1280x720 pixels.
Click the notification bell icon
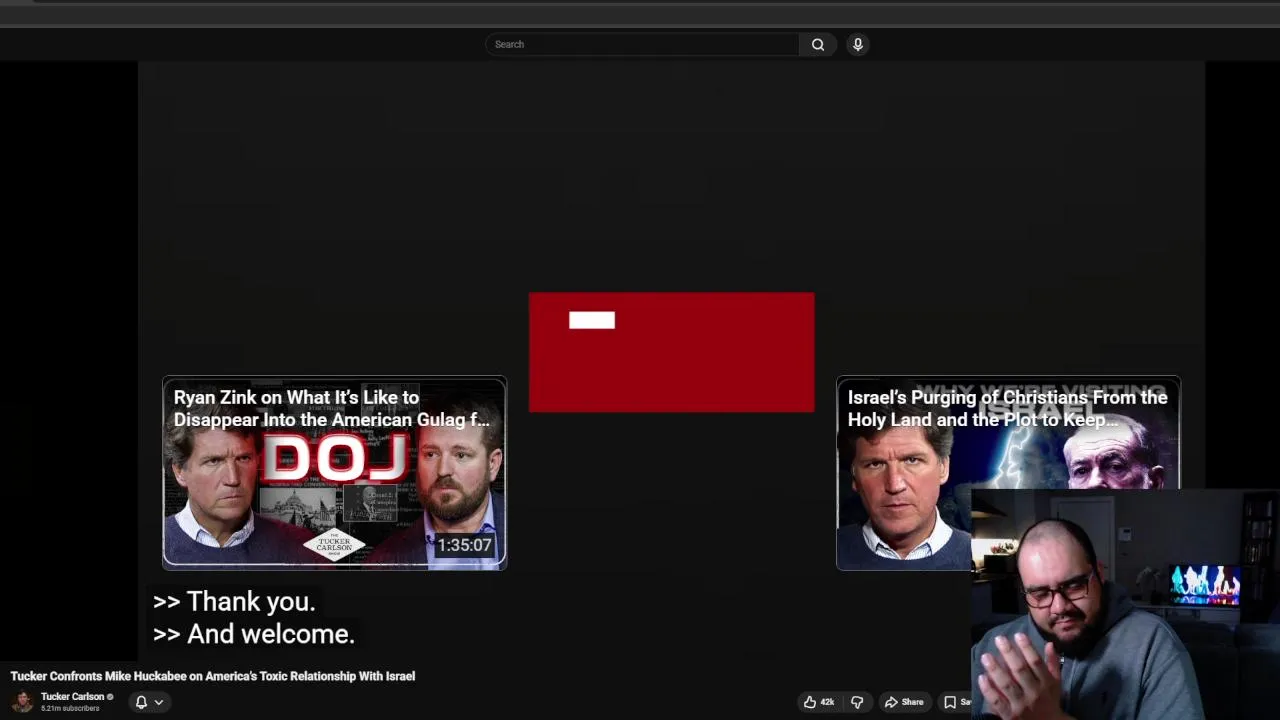point(141,702)
